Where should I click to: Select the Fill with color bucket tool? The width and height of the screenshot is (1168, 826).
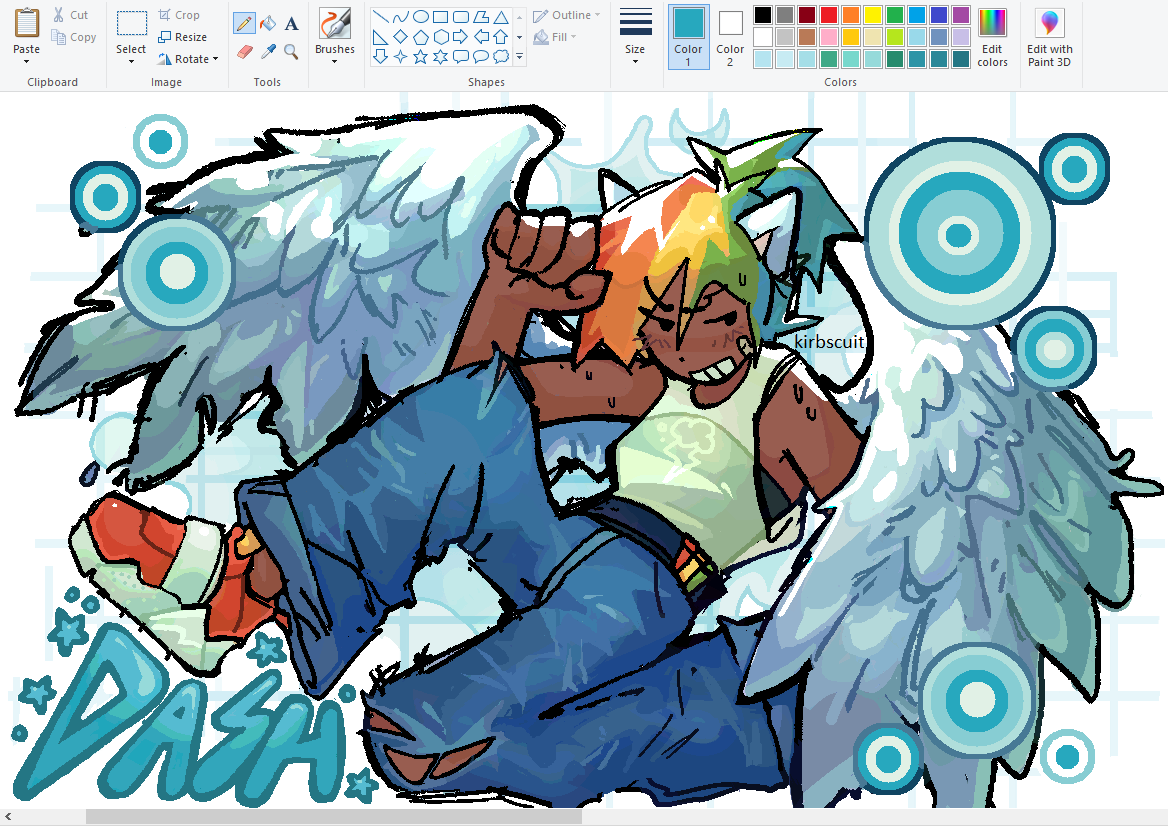coord(268,23)
